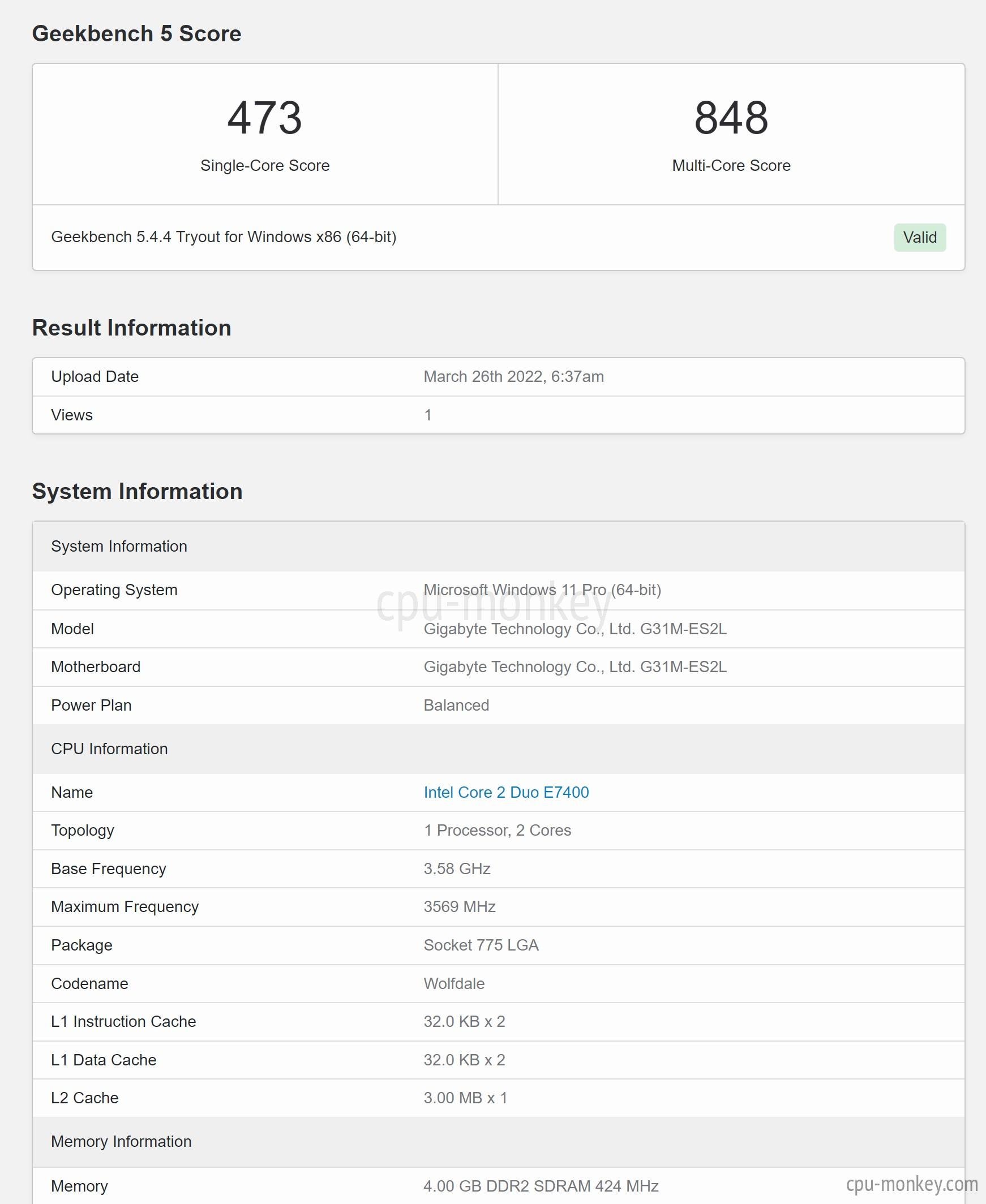
Task: Click the CPU Information section header
Action: (x=498, y=749)
